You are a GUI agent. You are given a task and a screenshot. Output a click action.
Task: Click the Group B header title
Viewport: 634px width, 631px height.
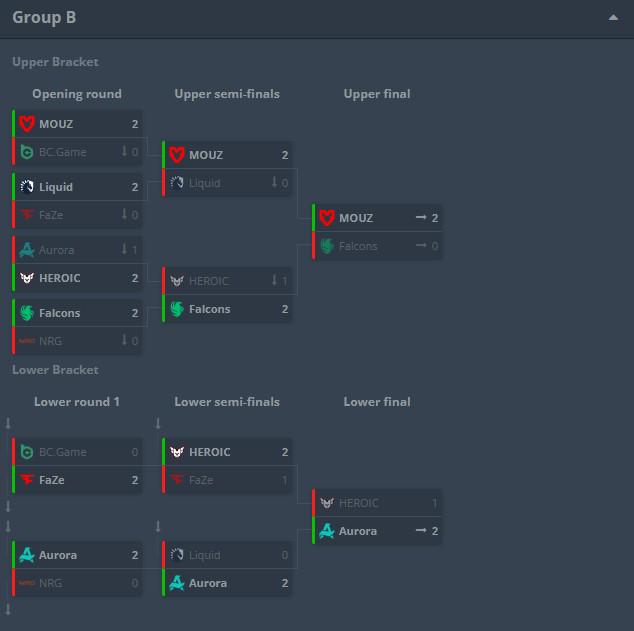point(44,17)
